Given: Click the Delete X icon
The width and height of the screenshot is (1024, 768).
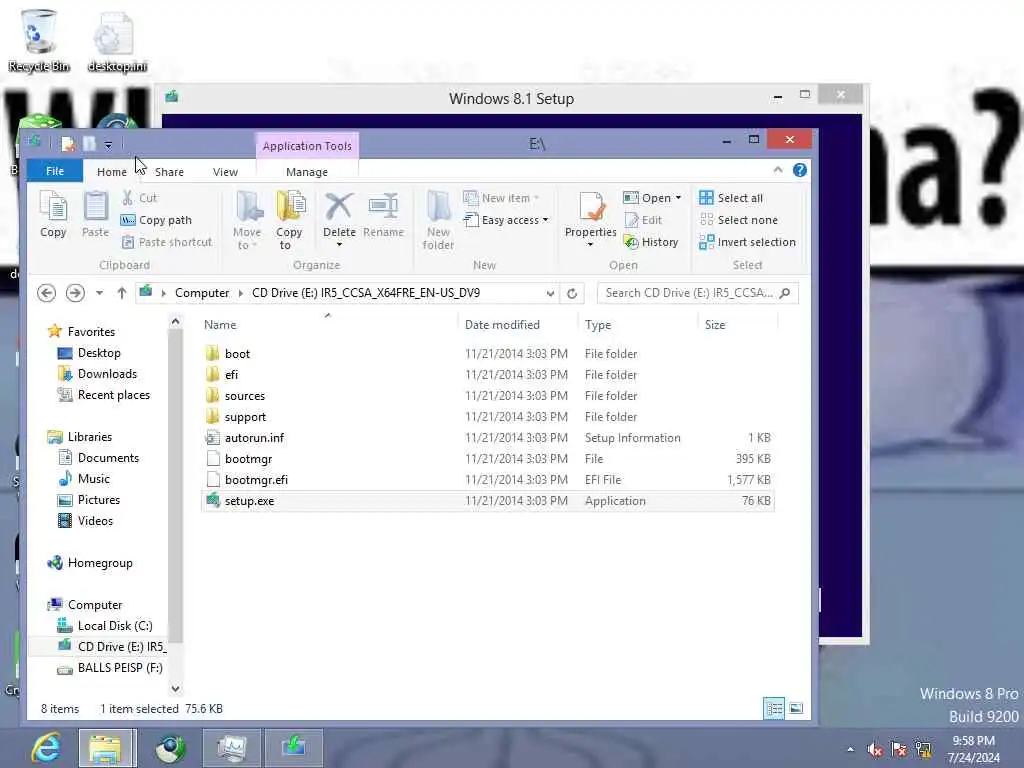Looking at the screenshot, I should (x=340, y=207).
